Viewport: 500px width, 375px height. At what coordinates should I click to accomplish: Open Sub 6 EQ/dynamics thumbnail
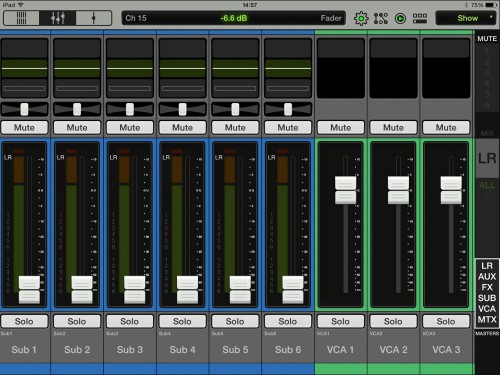[x=288, y=68]
